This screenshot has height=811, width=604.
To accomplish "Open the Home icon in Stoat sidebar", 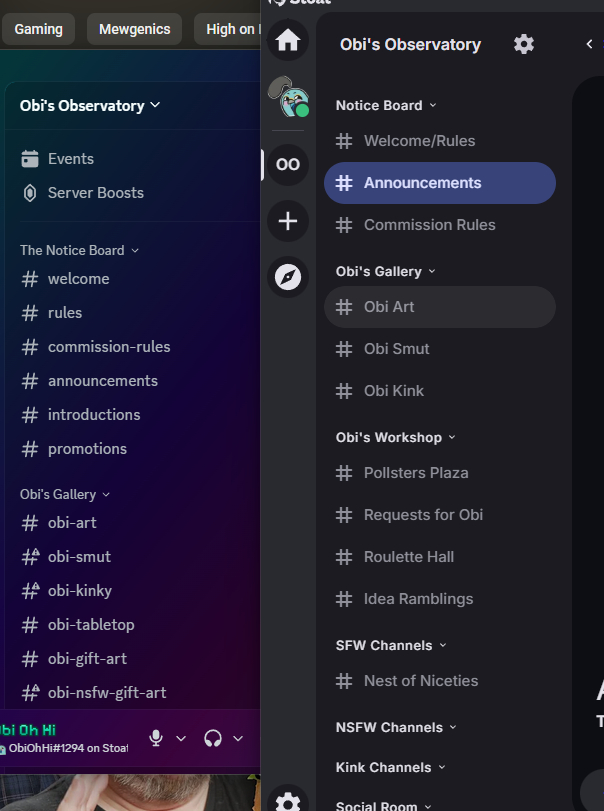I will click(x=288, y=41).
